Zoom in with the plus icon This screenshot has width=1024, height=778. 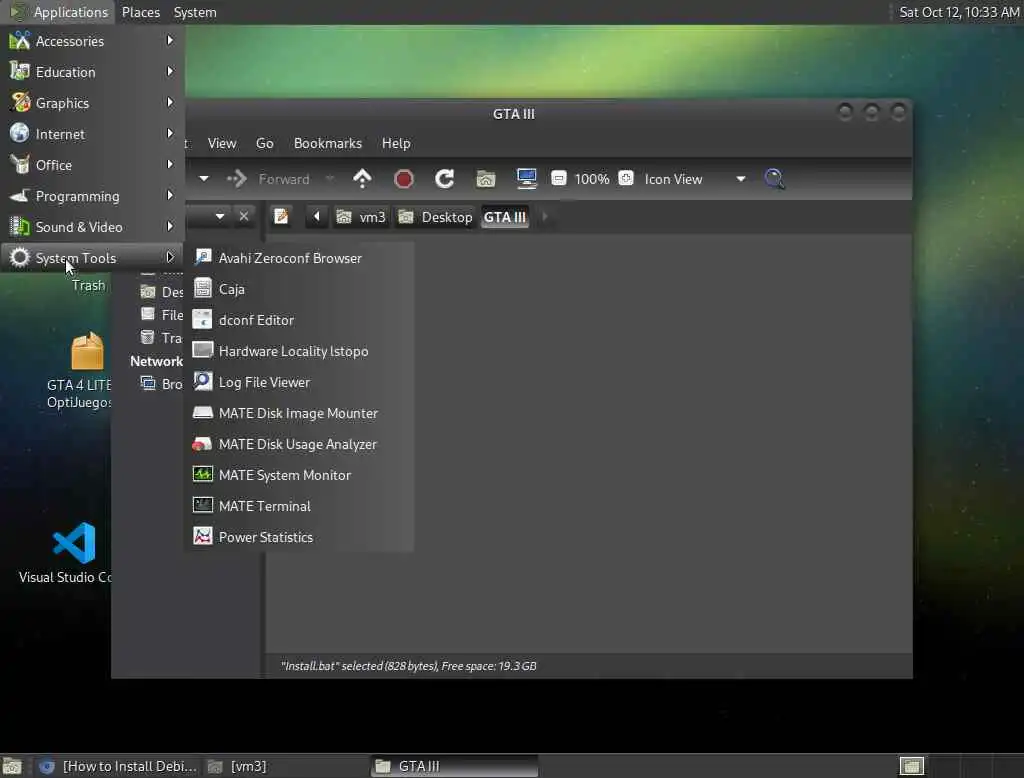(626, 178)
